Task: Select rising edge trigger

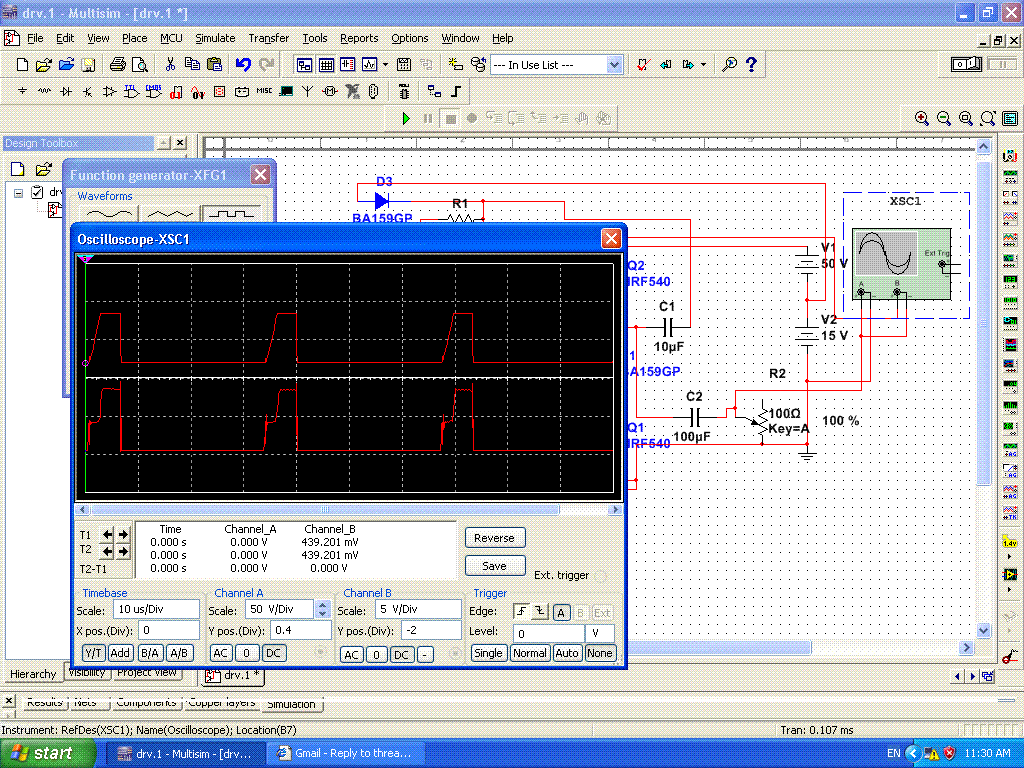Action: (x=521, y=612)
